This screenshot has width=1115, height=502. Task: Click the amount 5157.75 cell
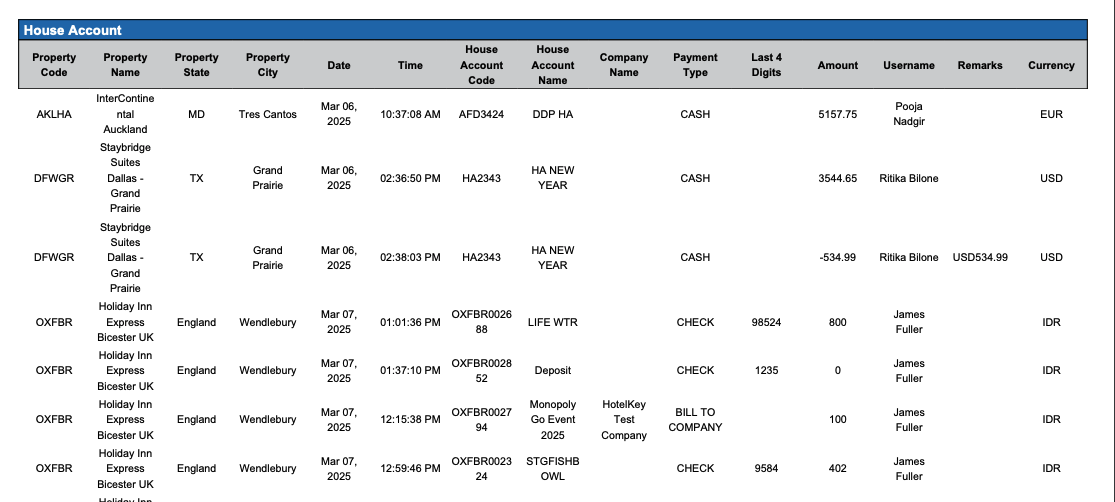(x=837, y=114)
